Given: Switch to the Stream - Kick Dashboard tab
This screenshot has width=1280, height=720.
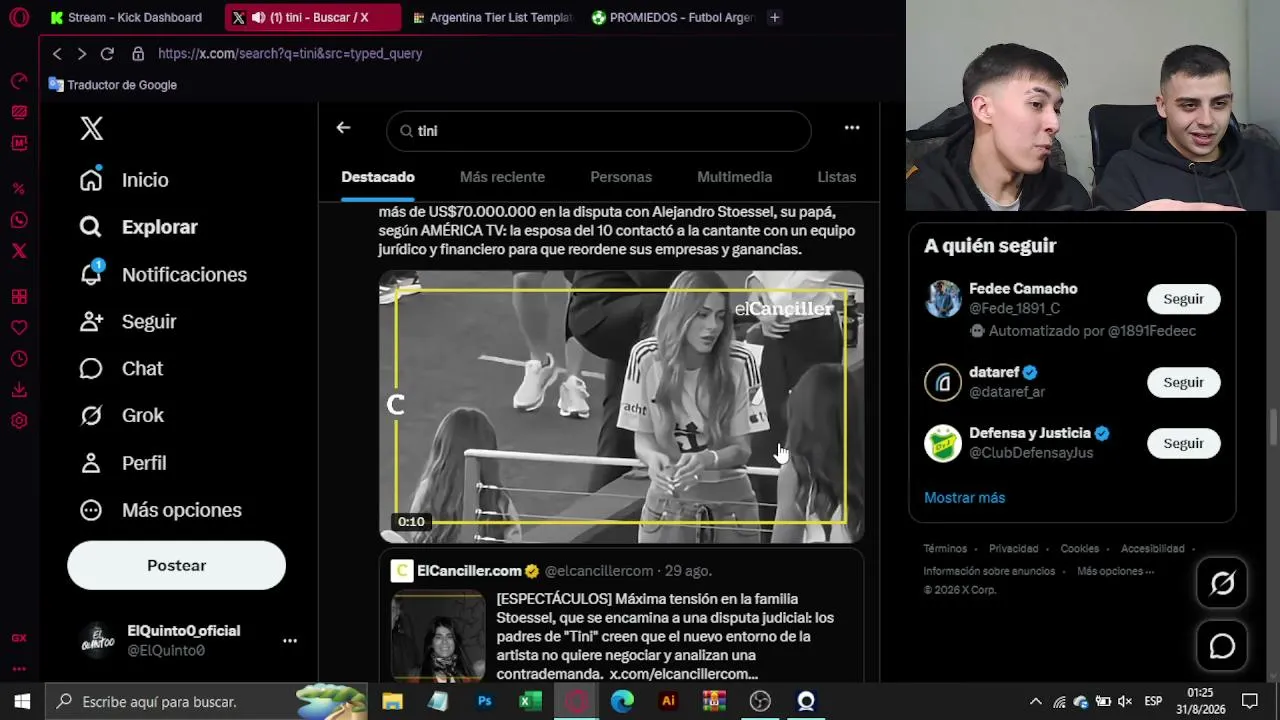Looking at the screenshot, I should pyautogui.click(x=126, y=17).
